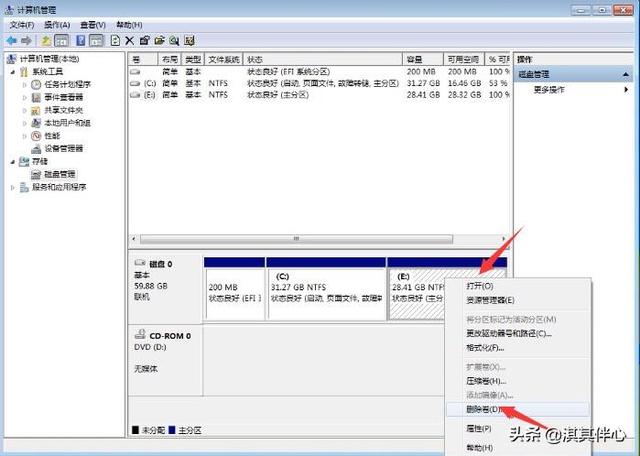The image size is (640, 456).
Task: Select 磁盘管理 in the tree
Action: tap(60, 174)
